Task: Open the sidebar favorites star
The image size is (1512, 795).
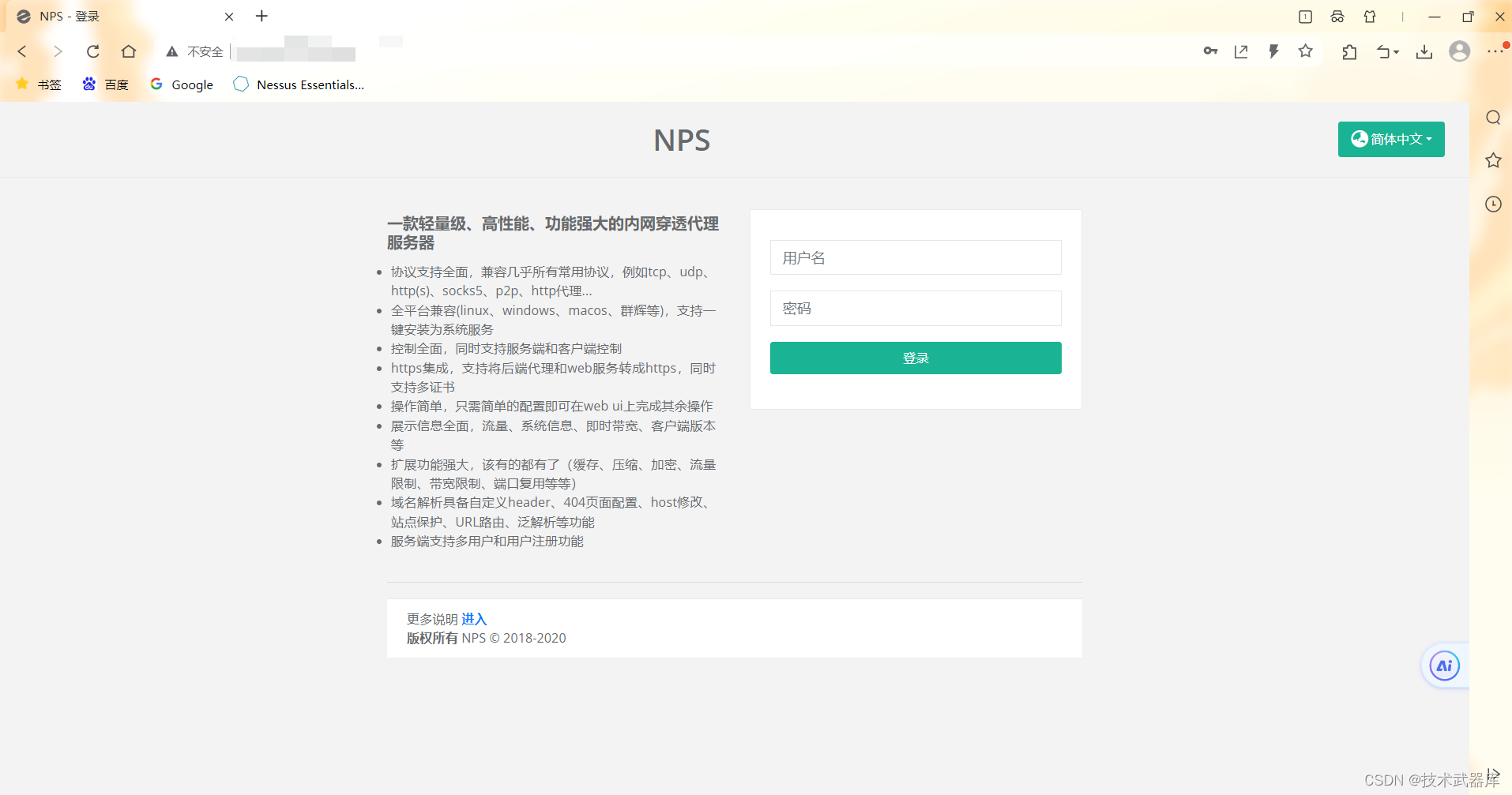Action: [x=1493, y=160]
